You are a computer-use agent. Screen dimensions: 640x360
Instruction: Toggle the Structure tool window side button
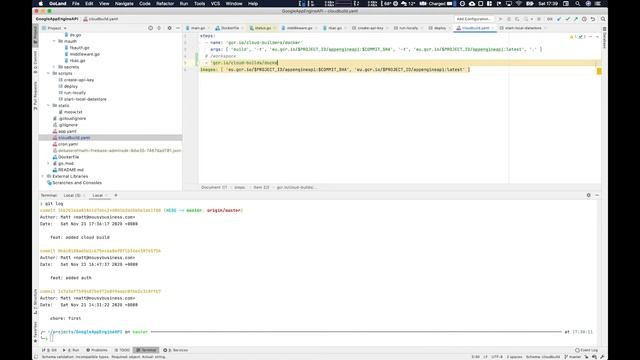pos(35,302)
